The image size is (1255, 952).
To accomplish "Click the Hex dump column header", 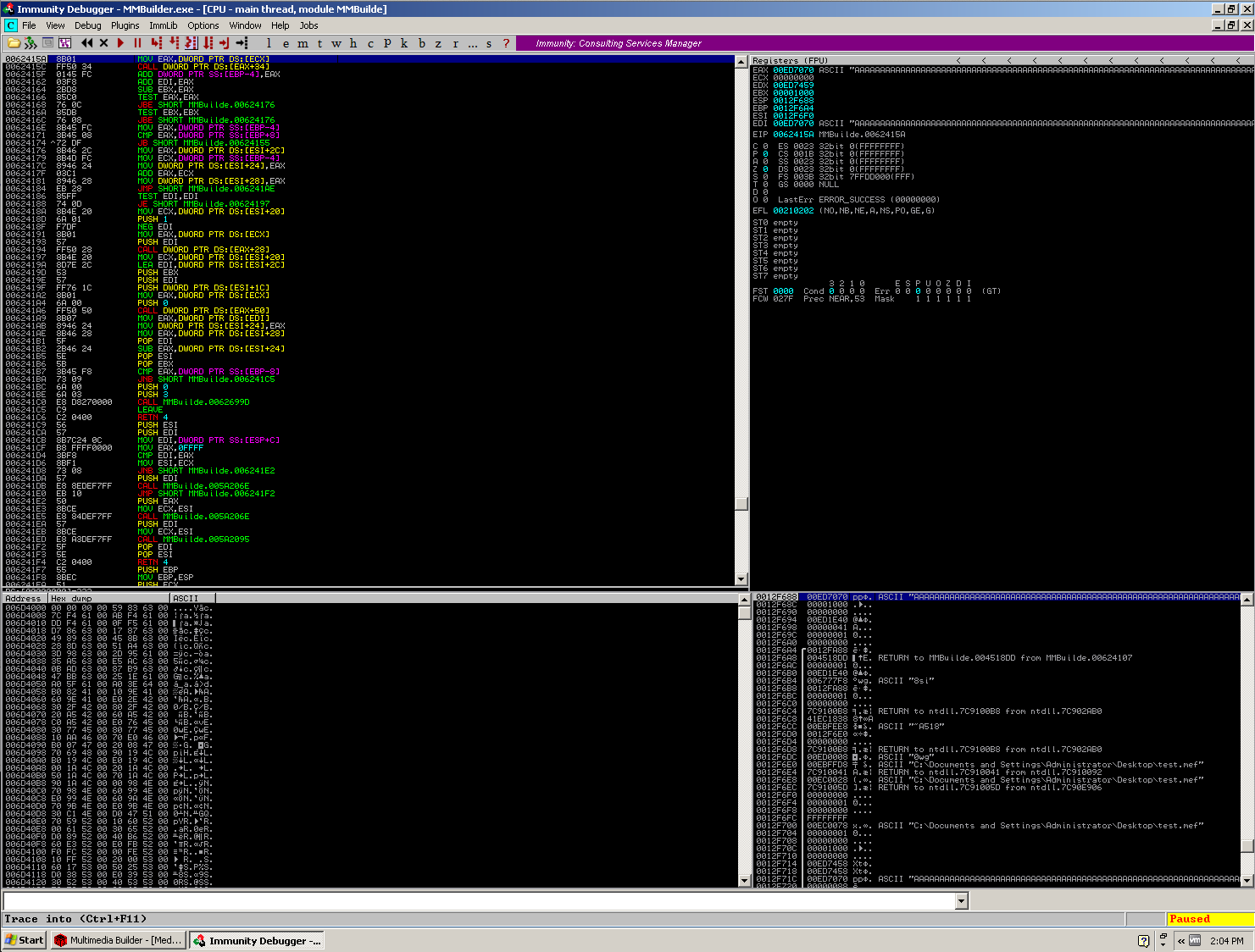I will tap(108, 598).
